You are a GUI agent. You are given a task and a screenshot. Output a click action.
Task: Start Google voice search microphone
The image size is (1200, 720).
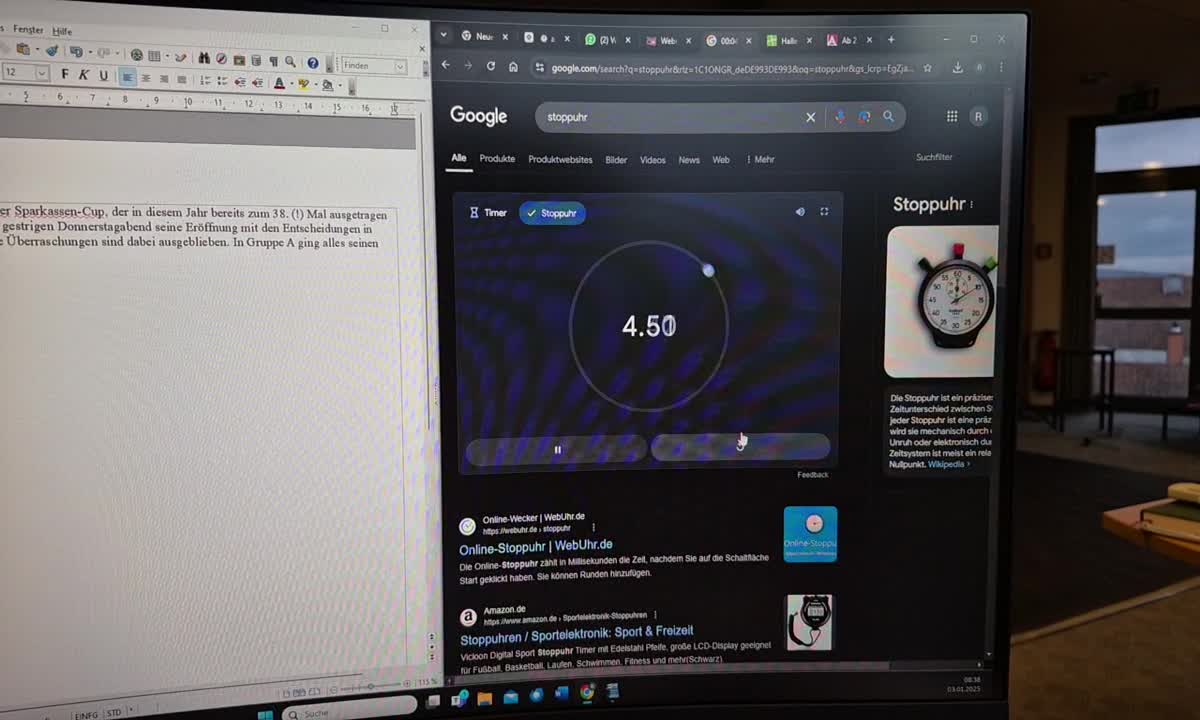point(839,117)
